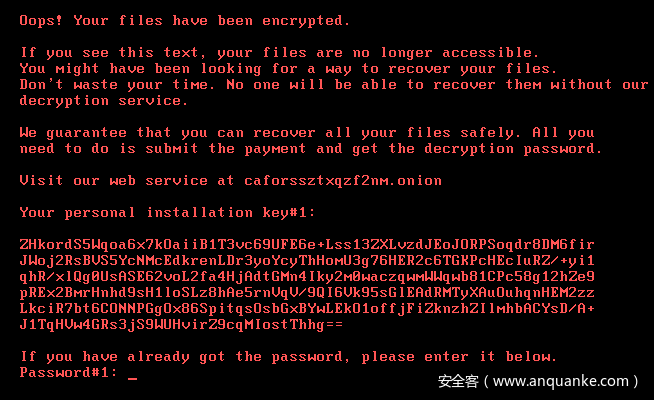
Task: Select the key line starting with JWoj2RsBVS5
Action: [x=306, y=260]
